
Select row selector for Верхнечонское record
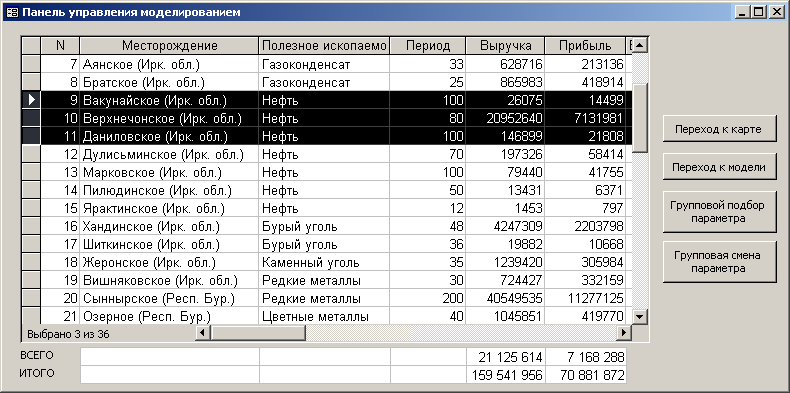coord(31,118)
